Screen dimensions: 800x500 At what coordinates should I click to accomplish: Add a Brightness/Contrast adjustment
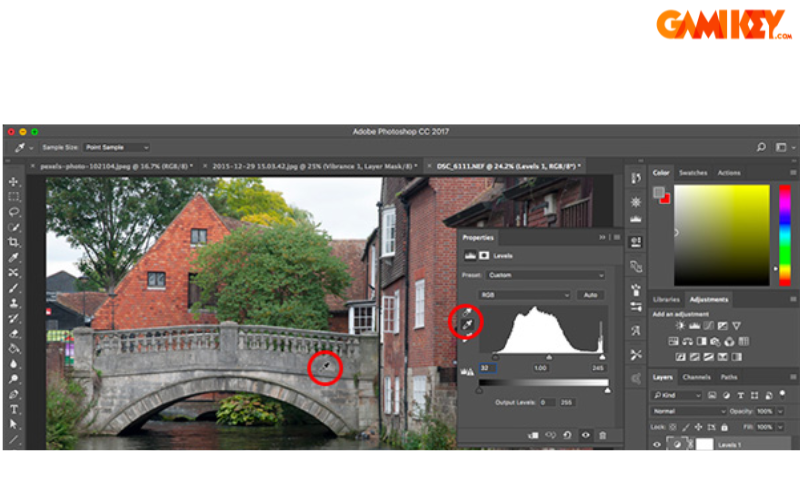(x=680, y=326)
